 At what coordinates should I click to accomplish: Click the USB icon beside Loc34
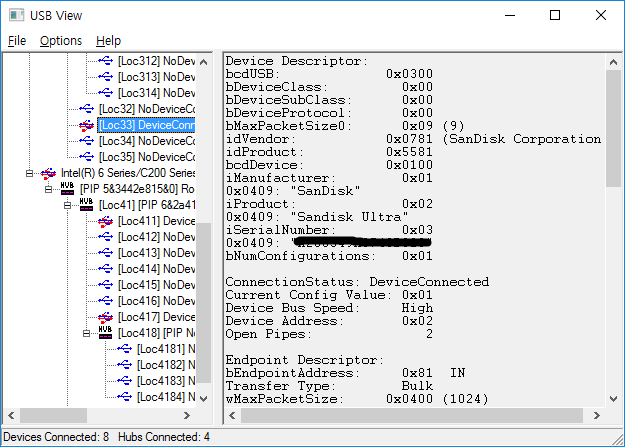(x=86, y=141)
